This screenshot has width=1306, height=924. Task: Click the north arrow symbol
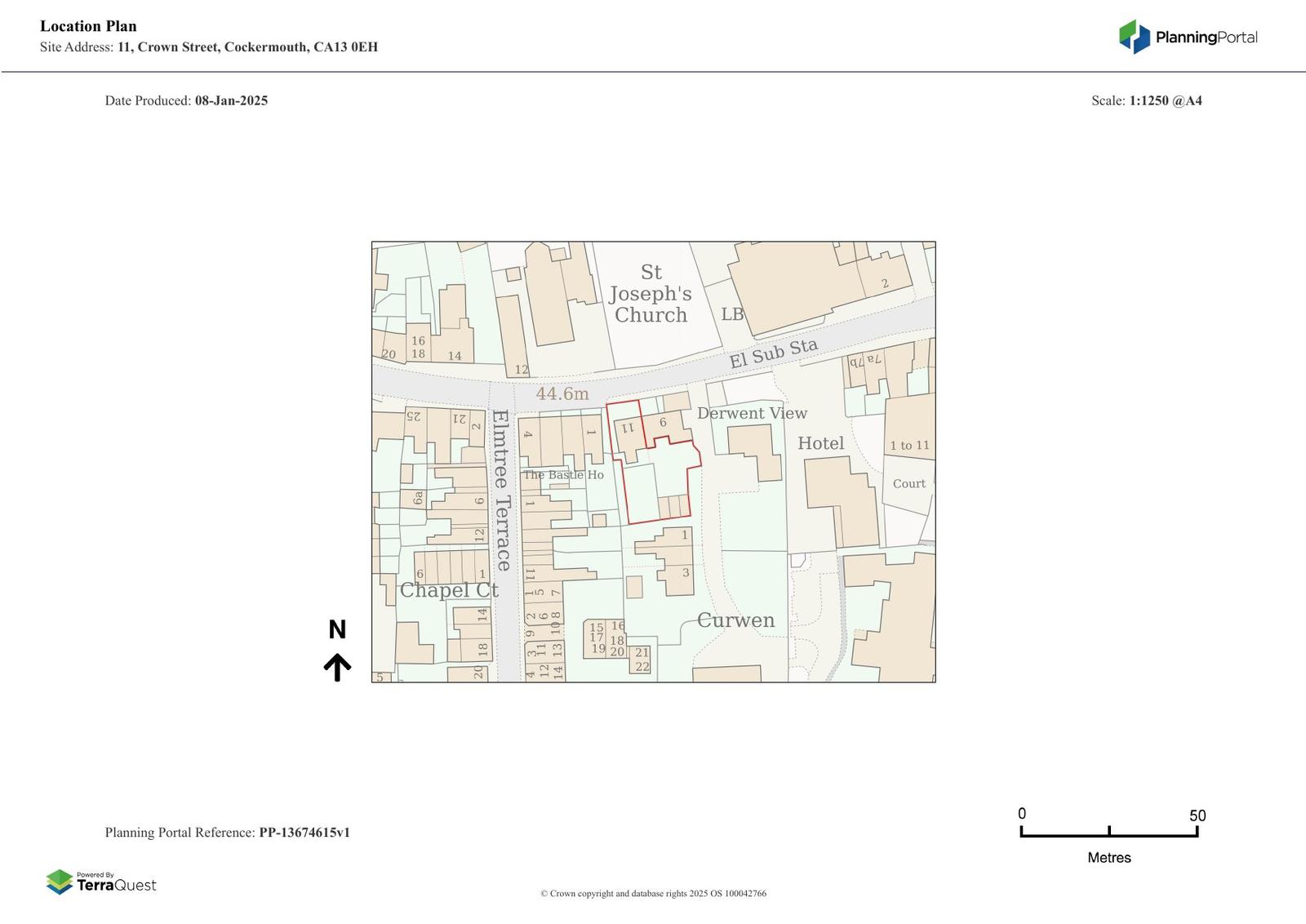337,667
